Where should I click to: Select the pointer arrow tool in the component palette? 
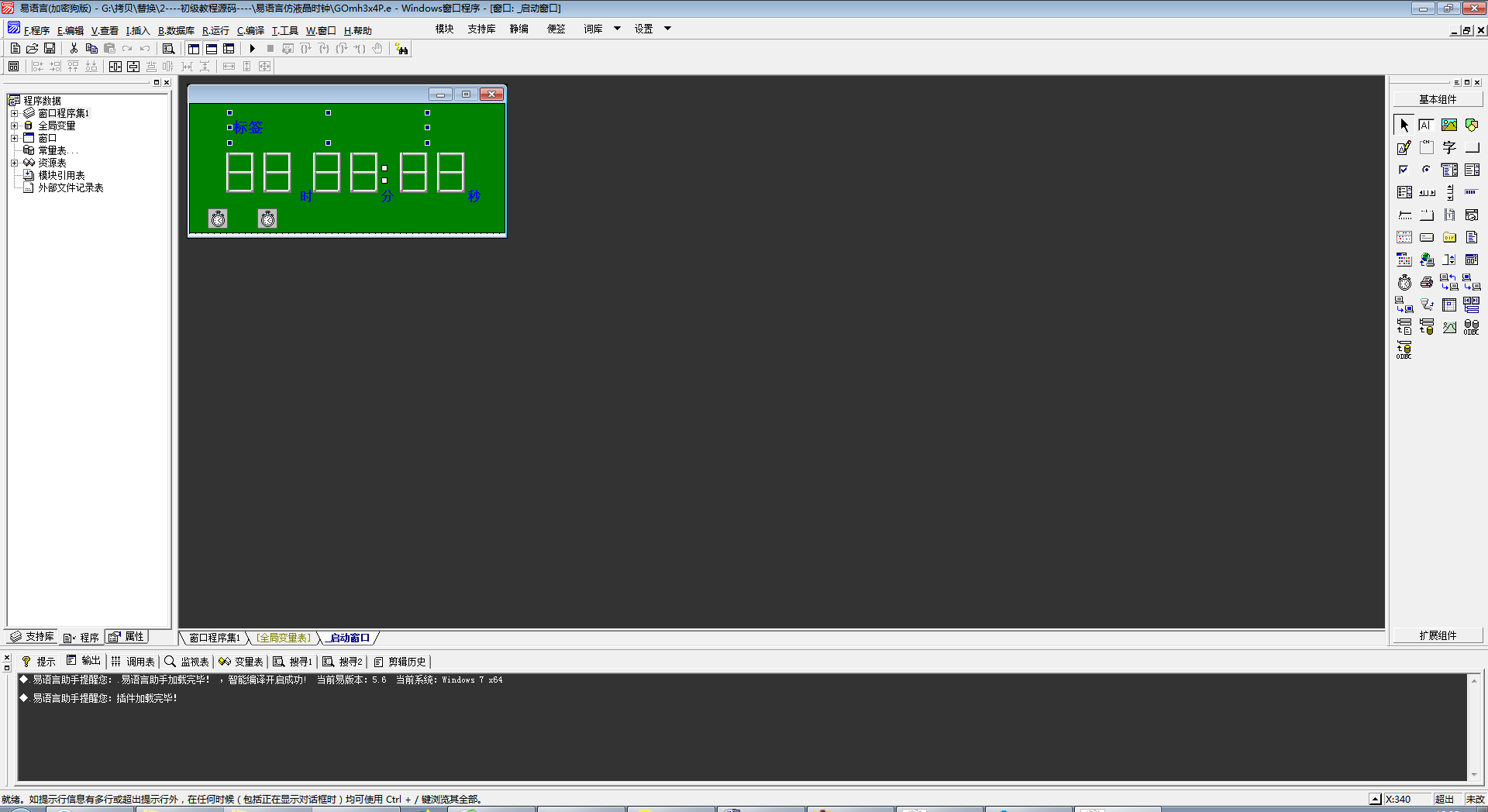pyautogui.click(x=1404, y=125)
